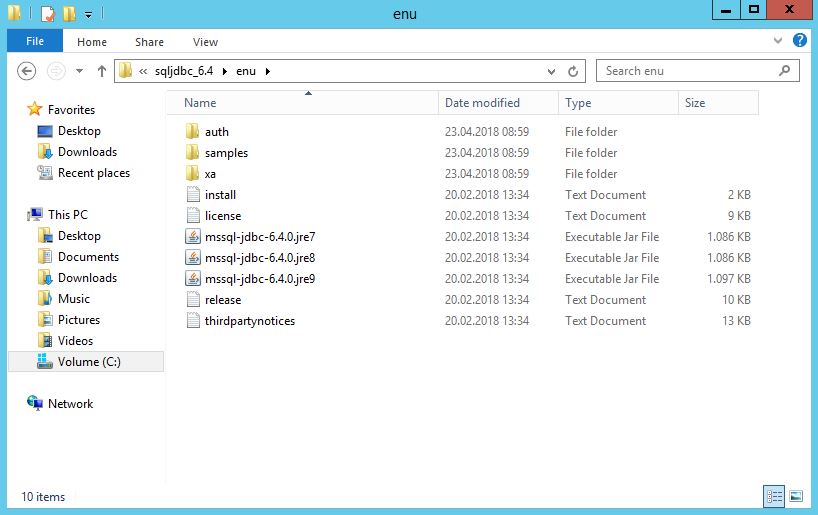Select the license text document
Screen dimensions: 818x515
[x=223, y=216]
